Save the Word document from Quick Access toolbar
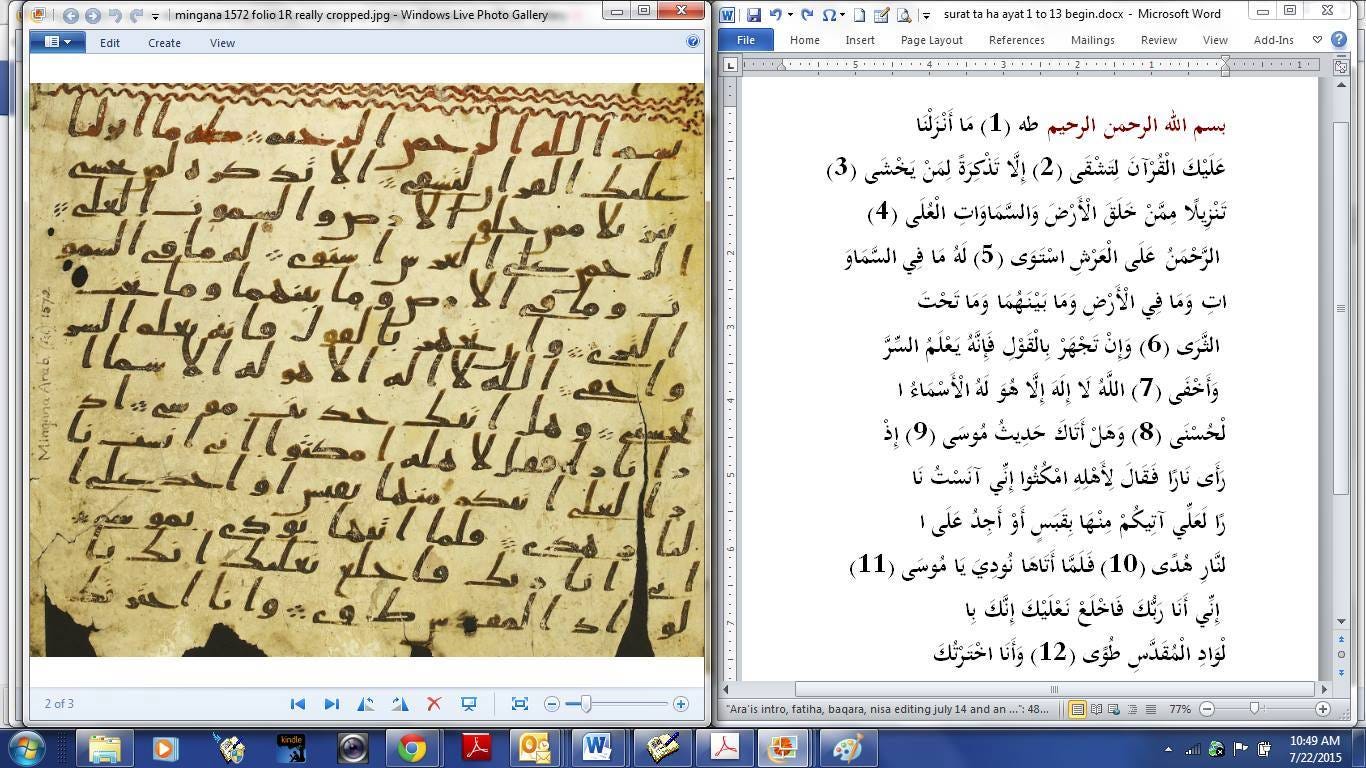 755,15
